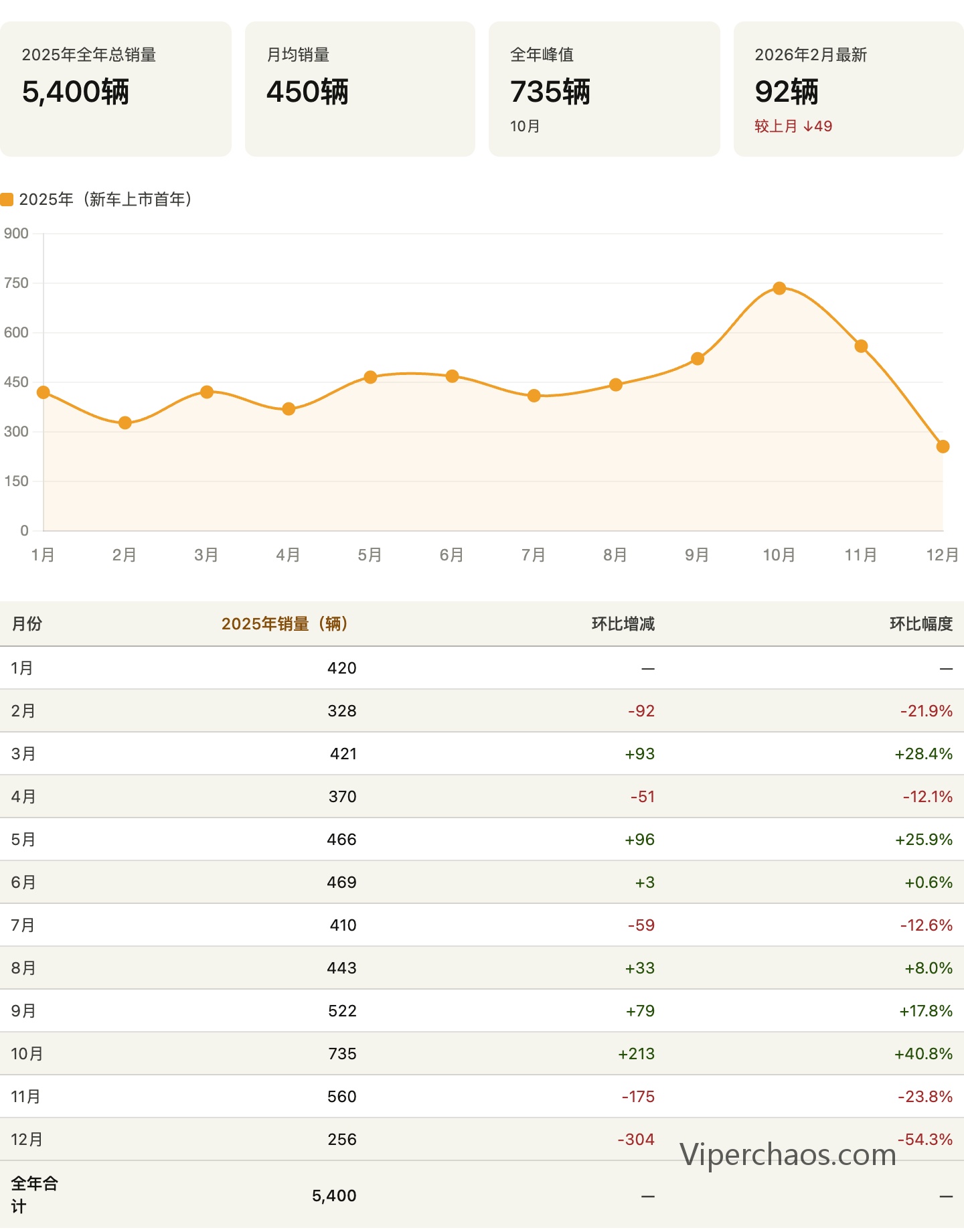964x1232 pixels.
Task: Open the 全年峰值 735辆 card
Action: 605,89
